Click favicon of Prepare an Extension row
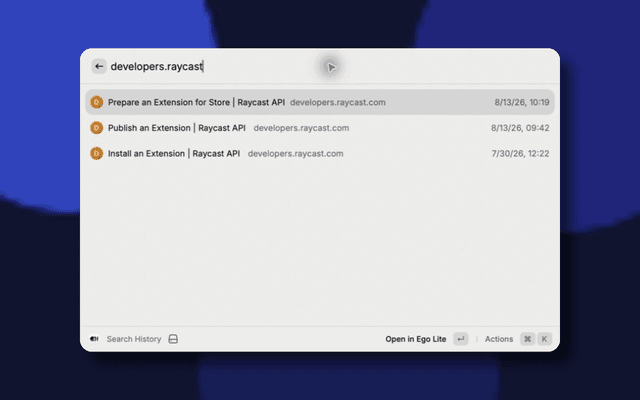This screenshot has height=400, width=640. click(96, 102)
